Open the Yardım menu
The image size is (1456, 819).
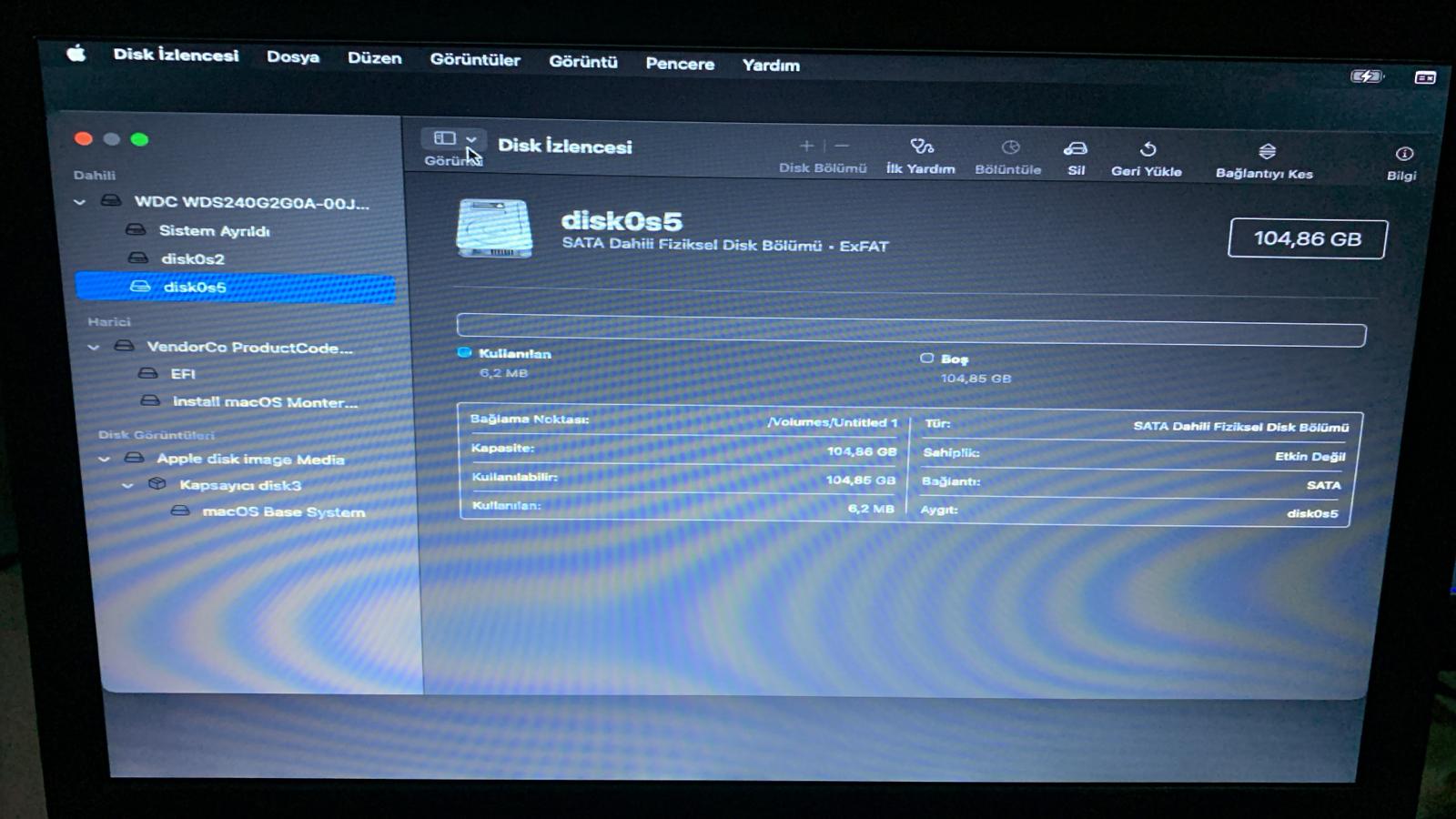point(771,66)
